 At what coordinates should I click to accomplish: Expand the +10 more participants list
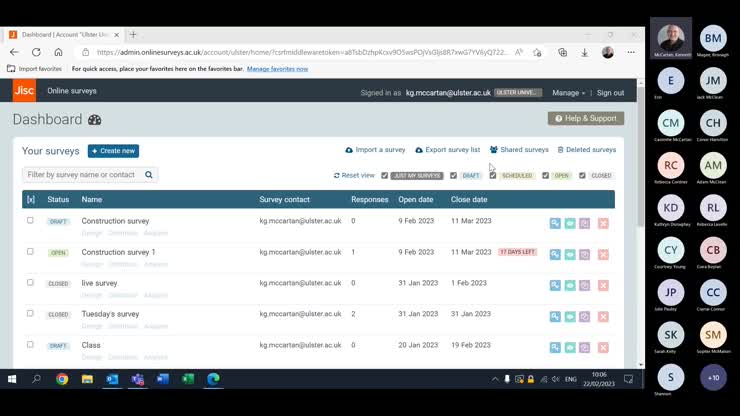[712, 377]
